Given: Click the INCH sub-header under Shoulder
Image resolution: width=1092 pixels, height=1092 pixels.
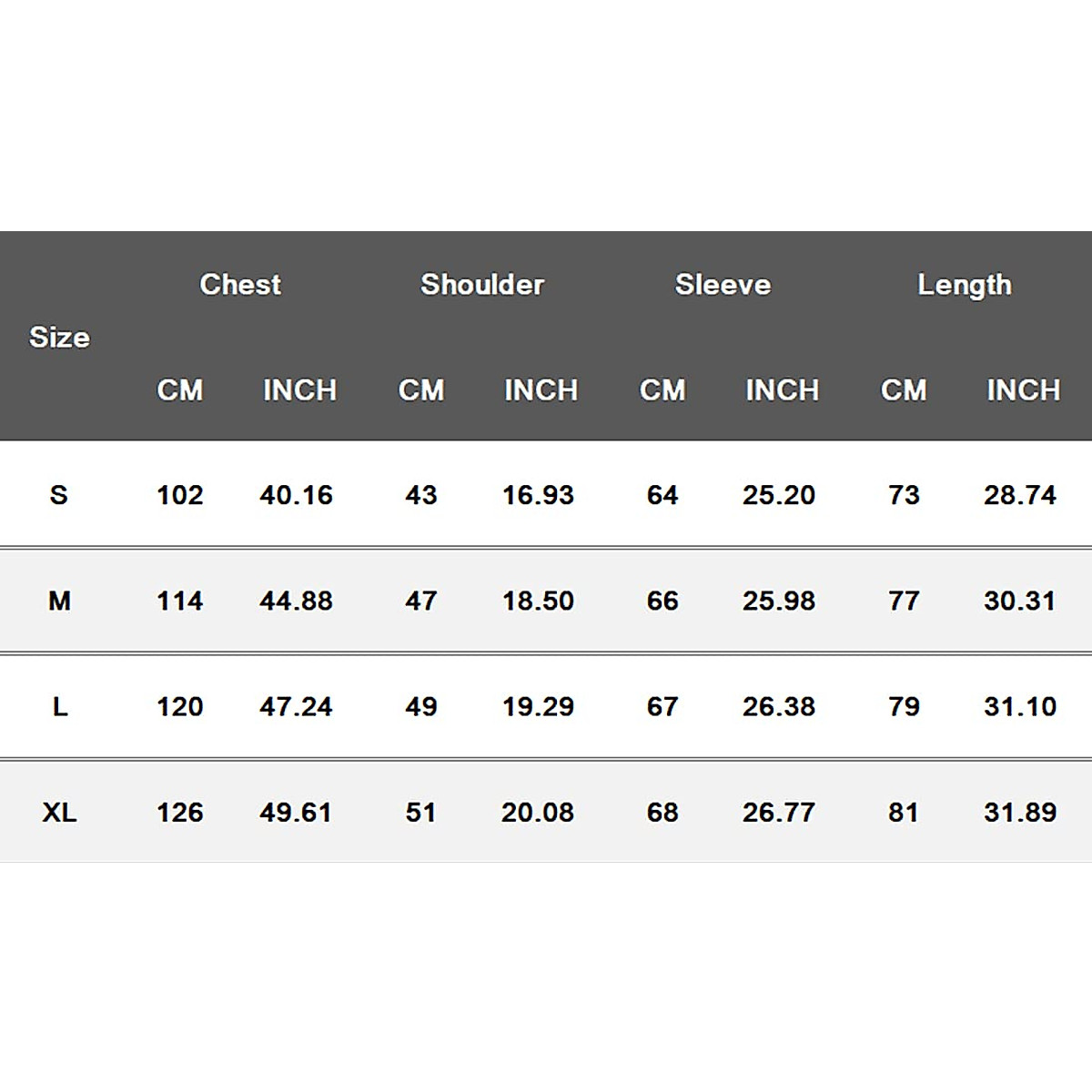Looking at the screenshot, I should point(541,390).
